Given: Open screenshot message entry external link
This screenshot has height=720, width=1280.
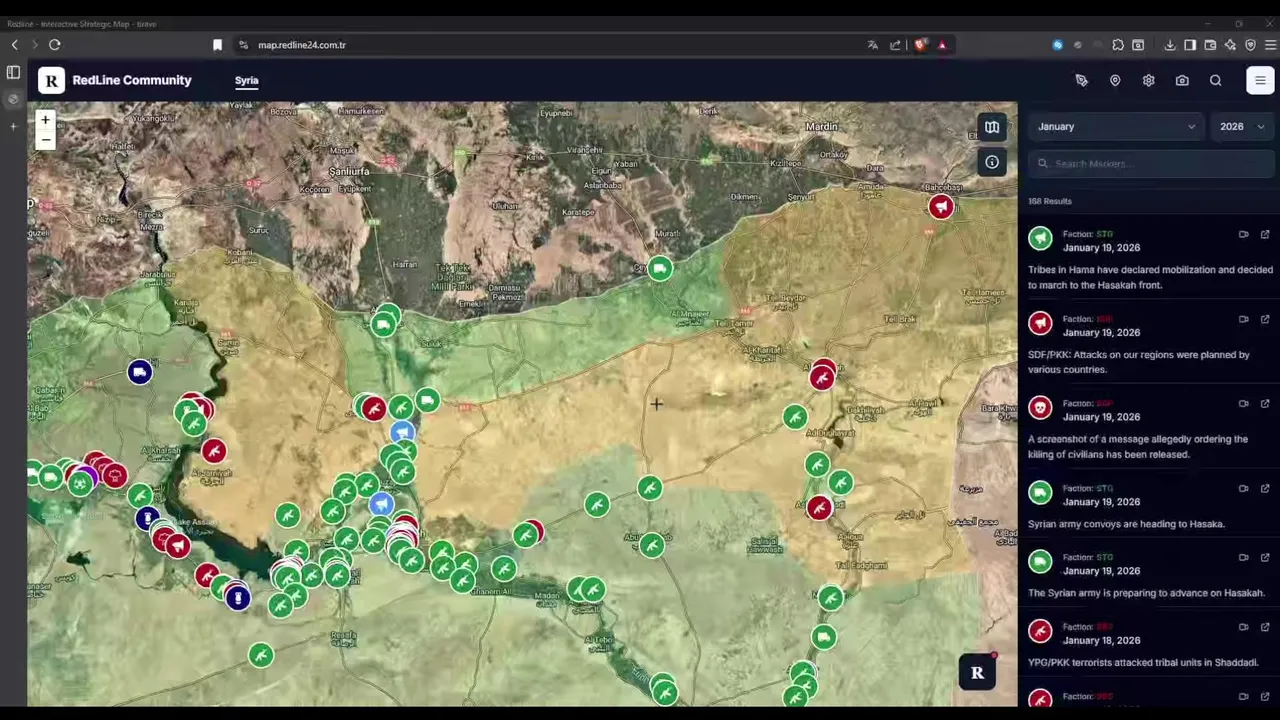Looking at the screenshot, I should point(1265,404).
